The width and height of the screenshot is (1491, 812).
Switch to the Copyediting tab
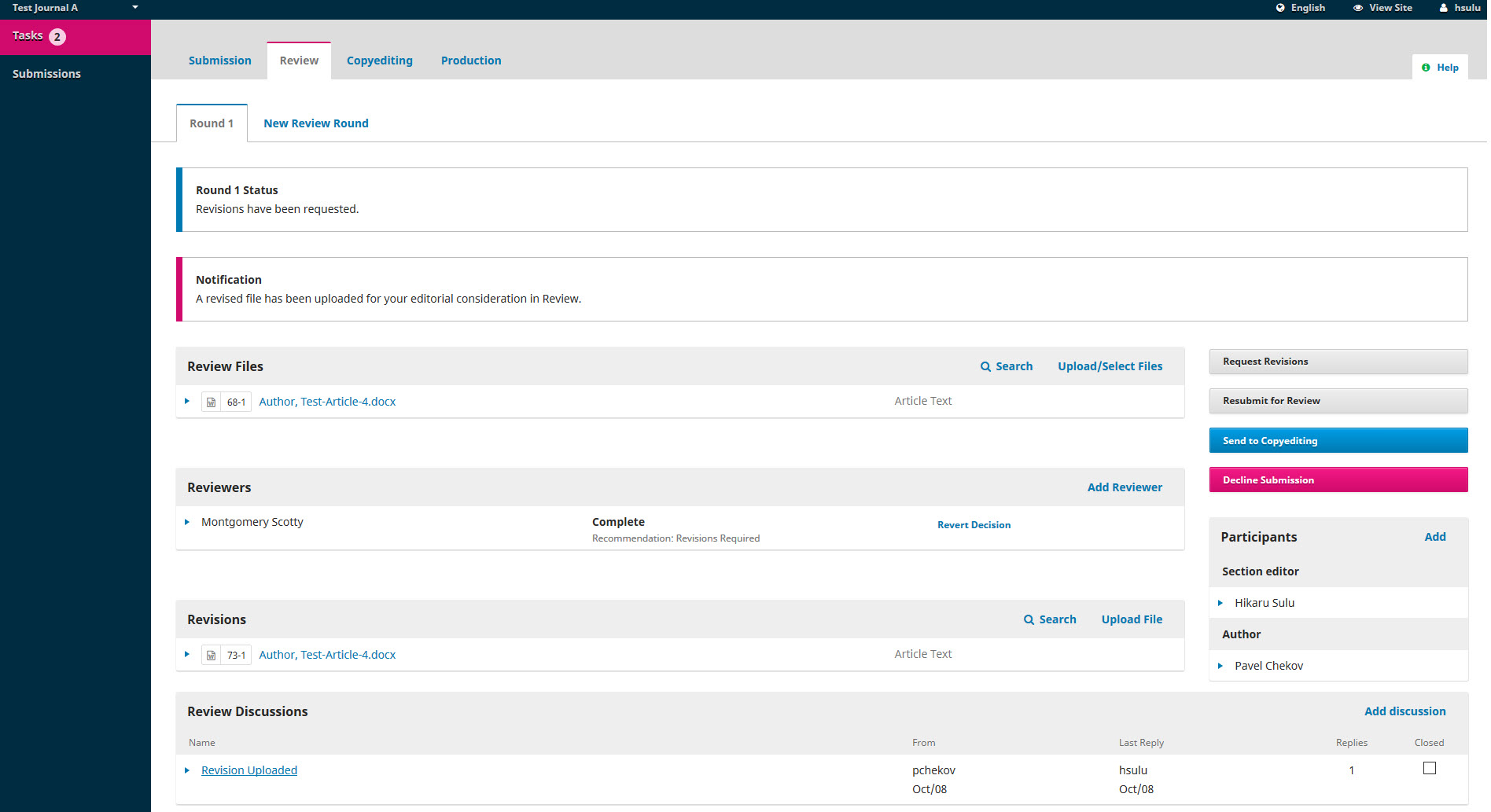(380, 60)
